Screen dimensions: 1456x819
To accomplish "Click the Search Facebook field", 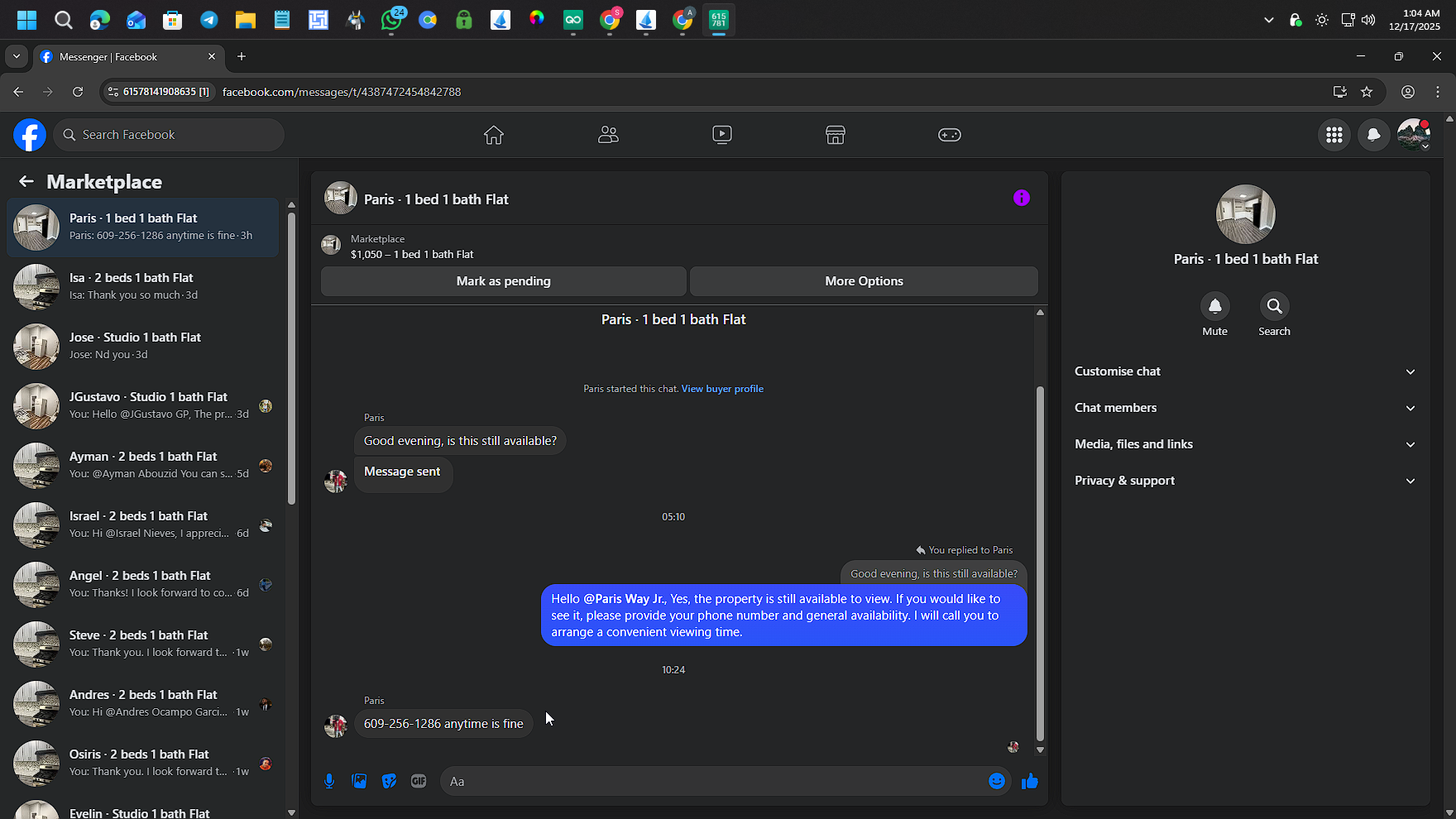I will tap(169, 135).
